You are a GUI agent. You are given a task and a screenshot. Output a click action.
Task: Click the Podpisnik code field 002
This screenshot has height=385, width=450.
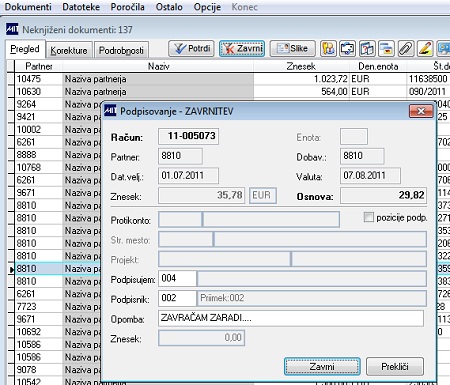tap(177, 298)
